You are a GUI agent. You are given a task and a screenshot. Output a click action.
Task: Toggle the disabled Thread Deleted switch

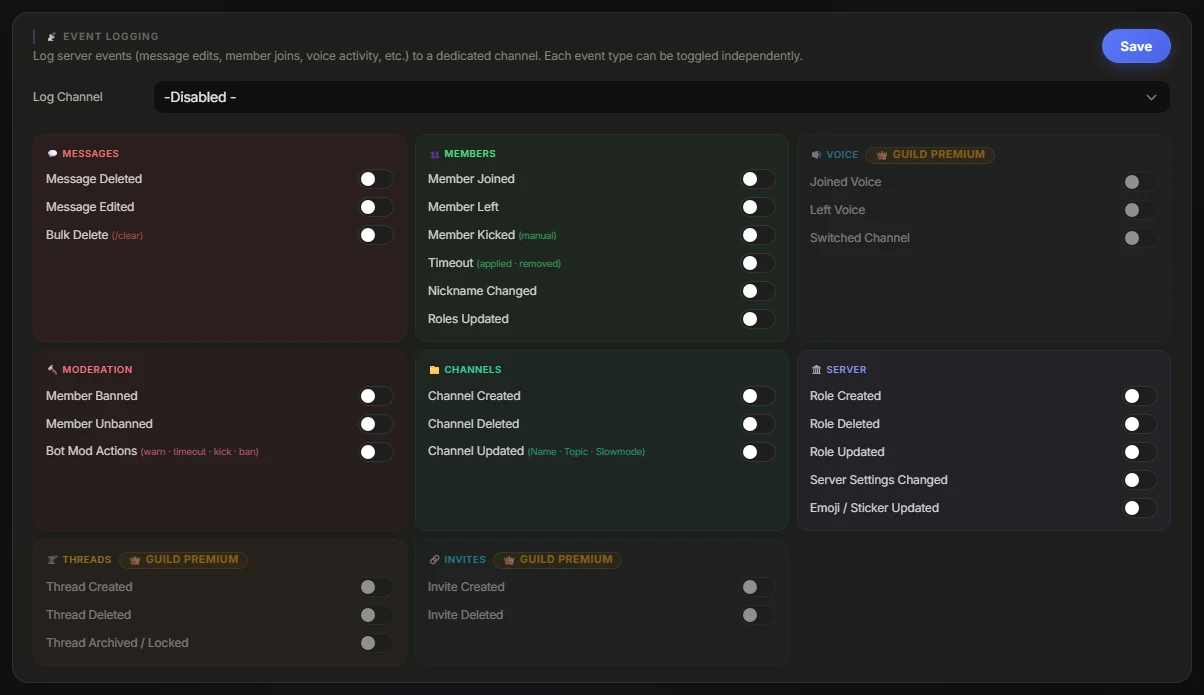pyautogui.click(x=376, y=615)
